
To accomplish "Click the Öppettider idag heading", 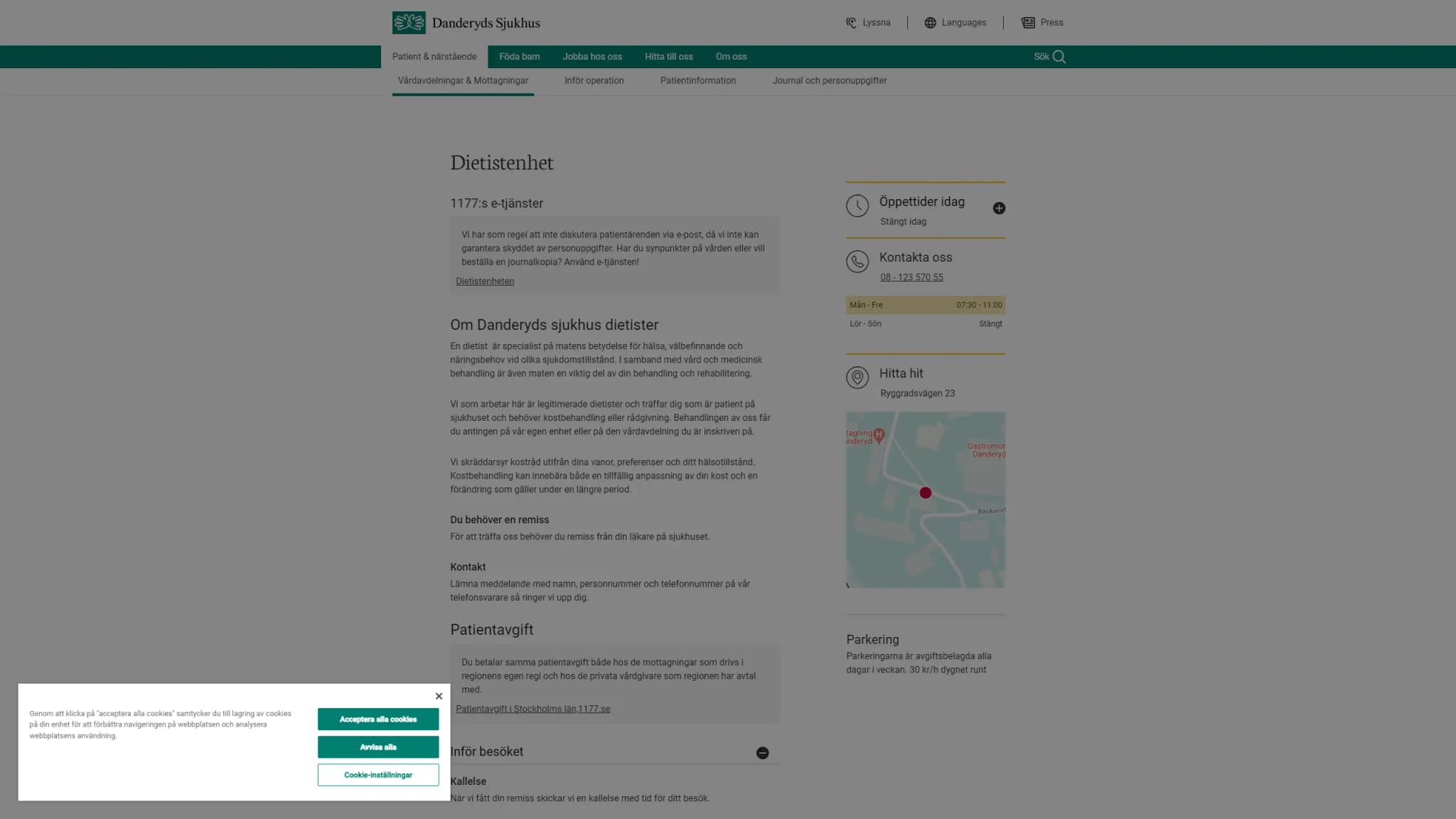I will 921,202.
